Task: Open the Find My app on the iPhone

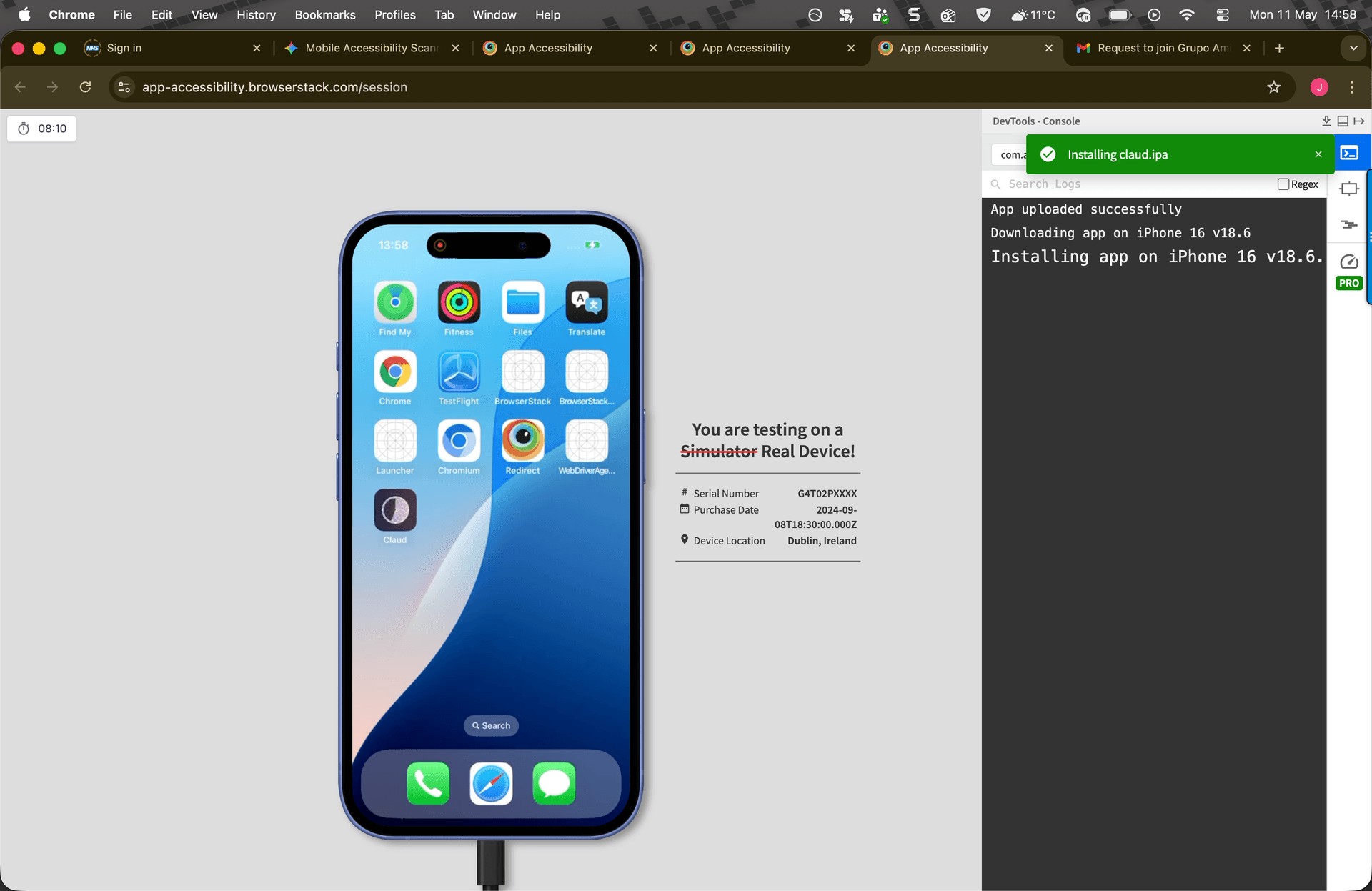Action: [x=395, y=302]
